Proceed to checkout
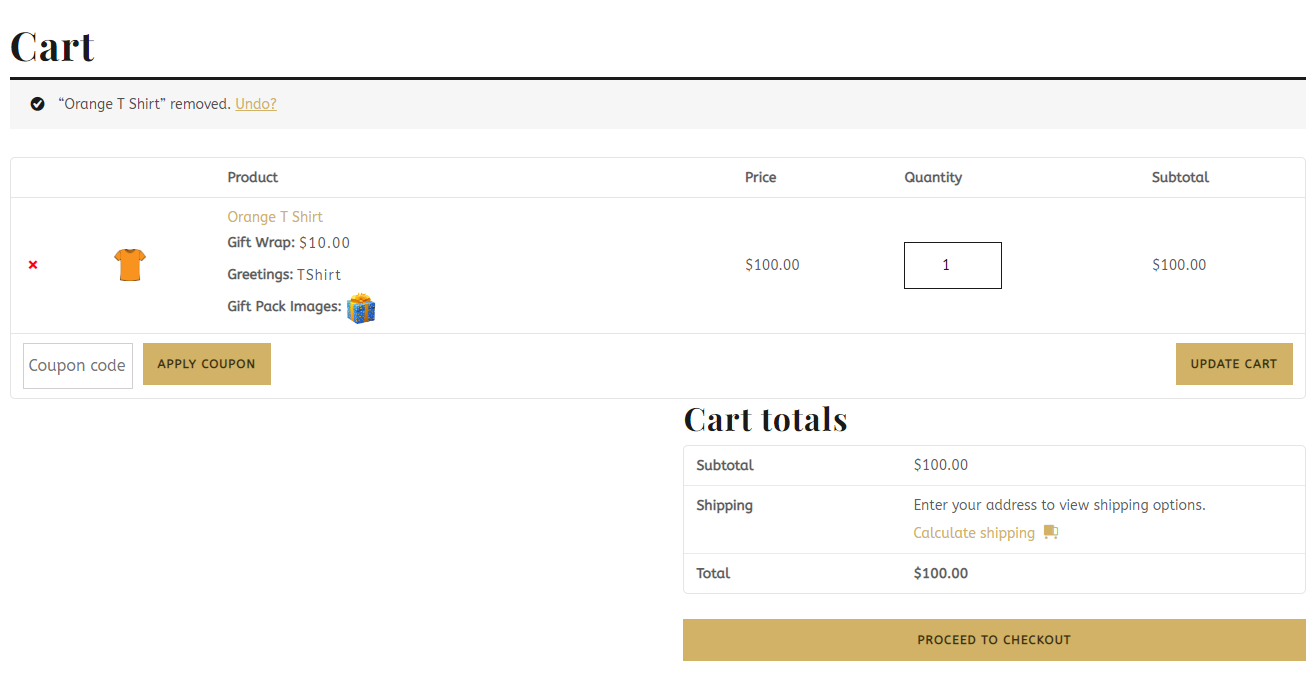This screenshot has width=1313, height=680. [x=994, y=640]
